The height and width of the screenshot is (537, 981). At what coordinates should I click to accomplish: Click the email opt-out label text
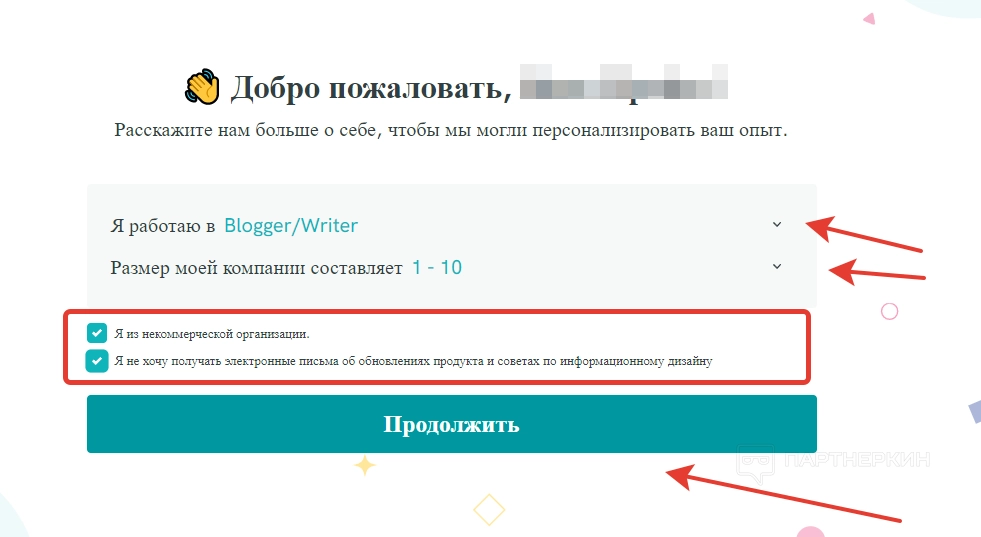(x=413, y=361)
